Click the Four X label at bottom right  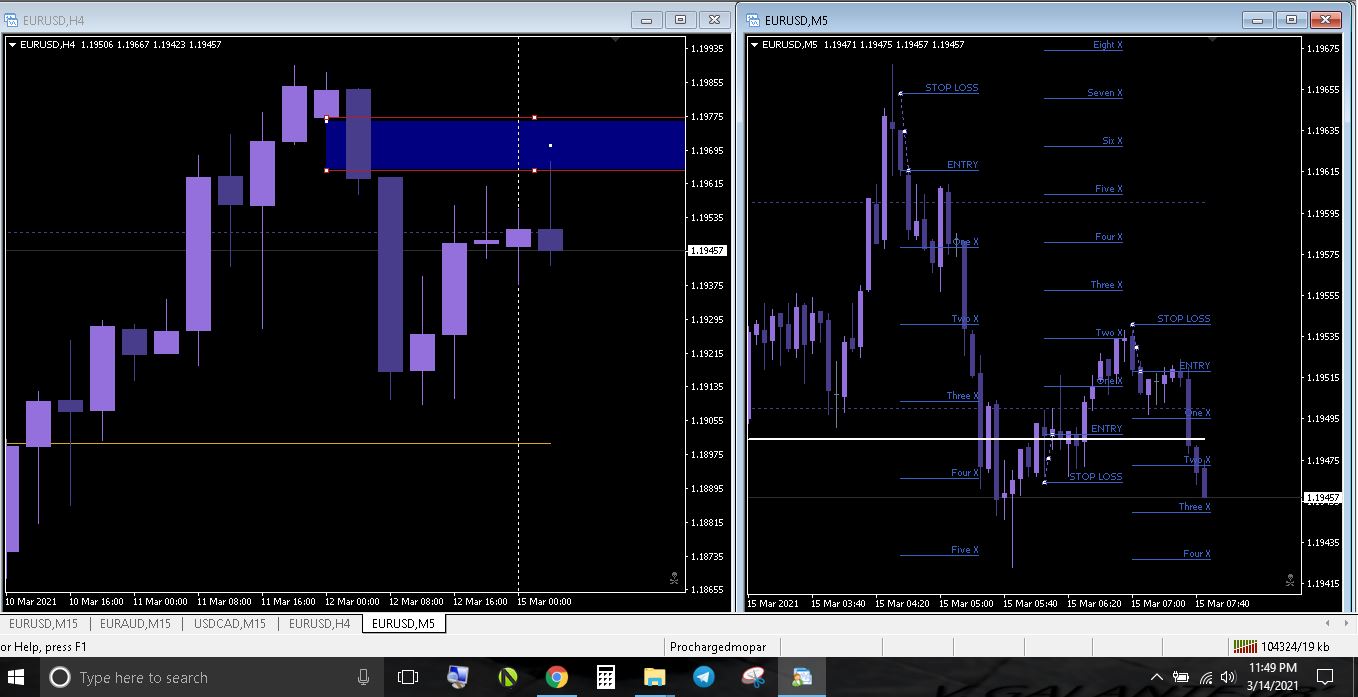(1196, 554)
